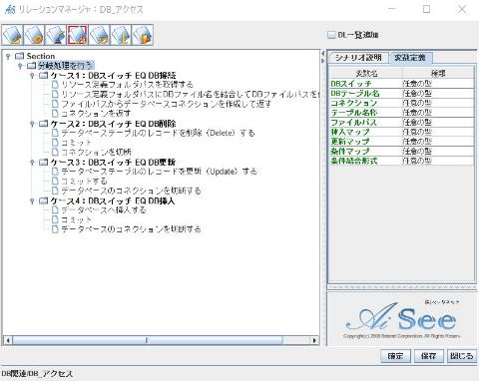This screenshot has height=385, width=480.
Task: Select the 変数定義 tab
Action: [410, 57]
